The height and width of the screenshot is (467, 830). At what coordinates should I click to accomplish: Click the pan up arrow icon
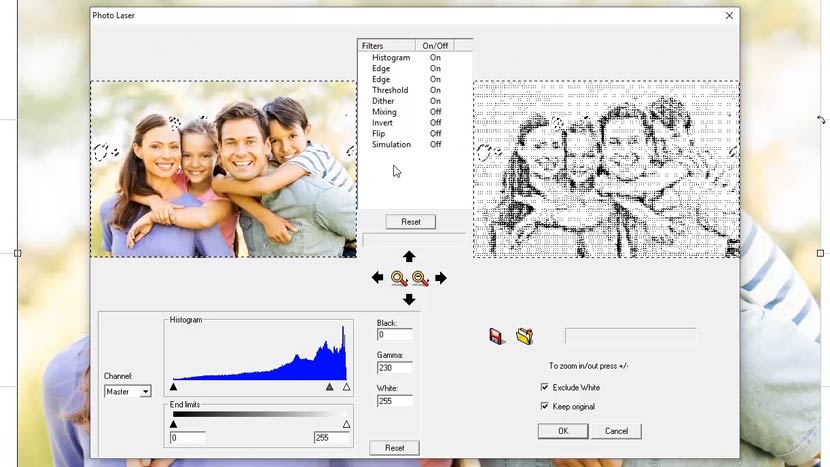pyautogui.click(x=409, y=257)
